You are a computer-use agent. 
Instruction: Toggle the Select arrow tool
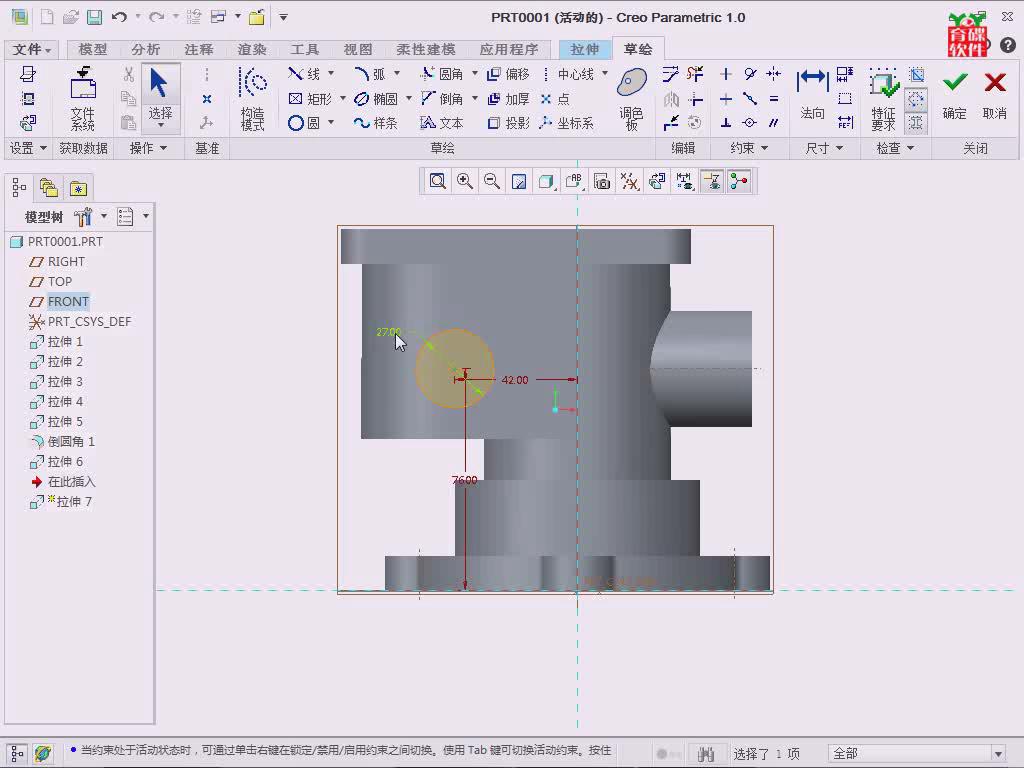point(161,97)
